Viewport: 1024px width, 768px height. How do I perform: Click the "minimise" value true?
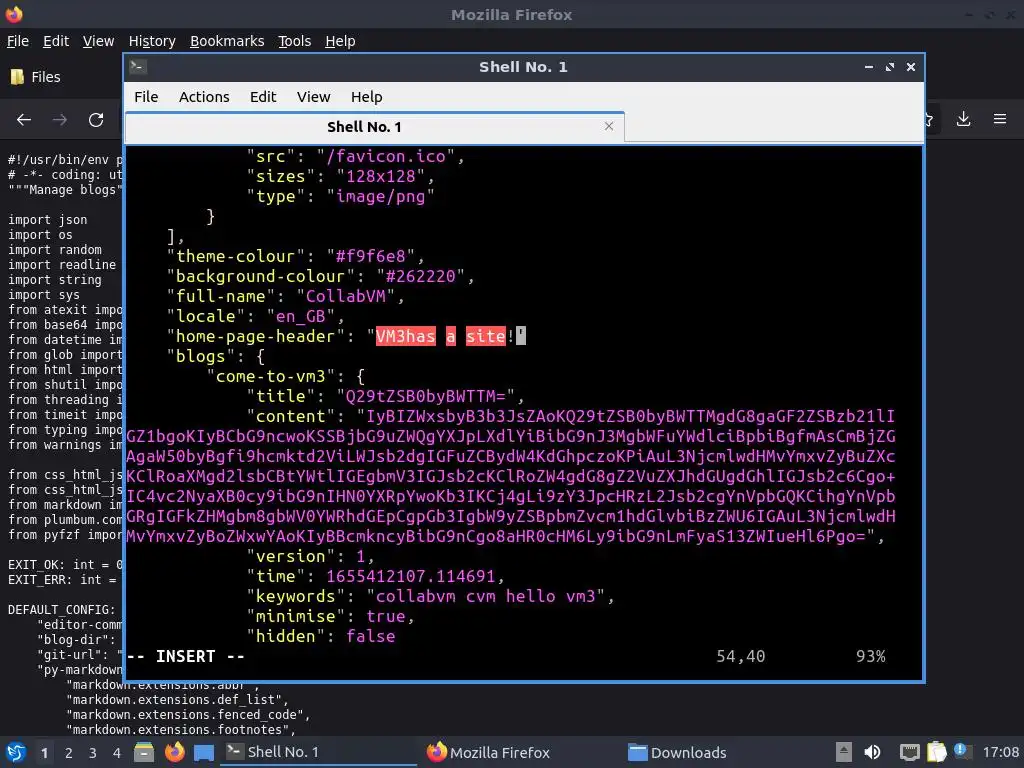385,616
